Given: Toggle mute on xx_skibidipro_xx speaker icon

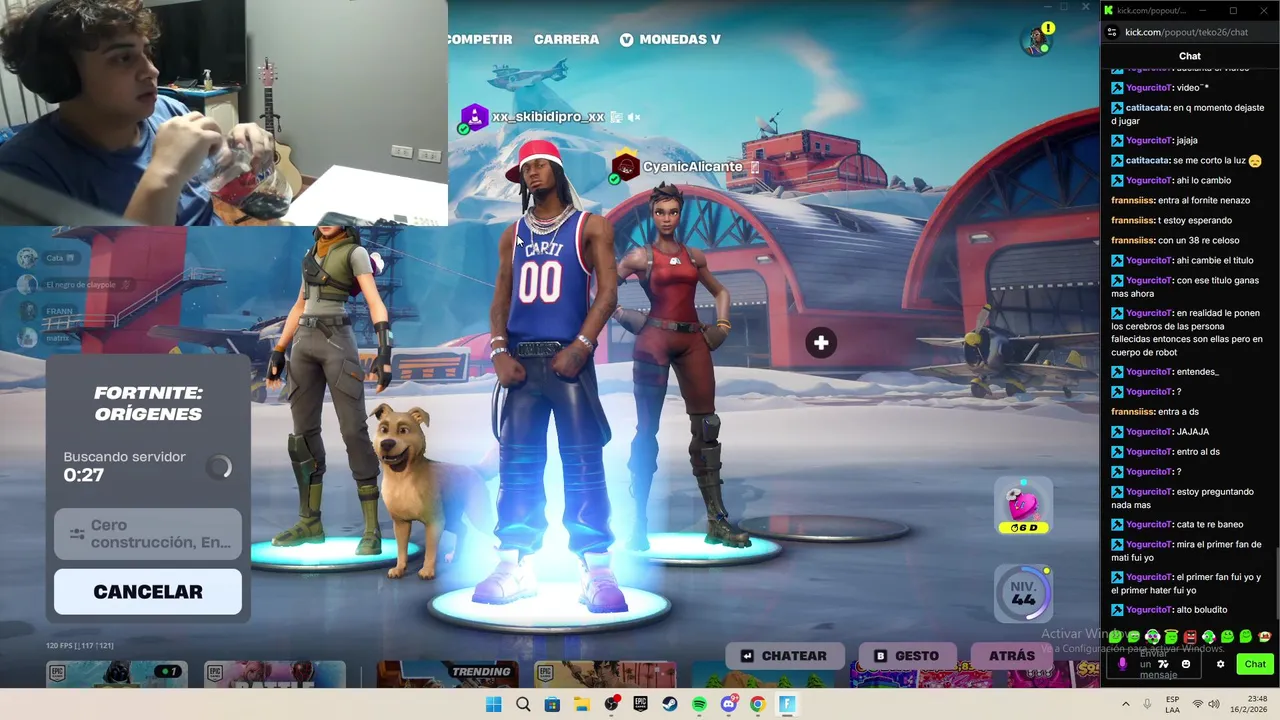Looking at the screenshot, I should [x=633, y=117].
